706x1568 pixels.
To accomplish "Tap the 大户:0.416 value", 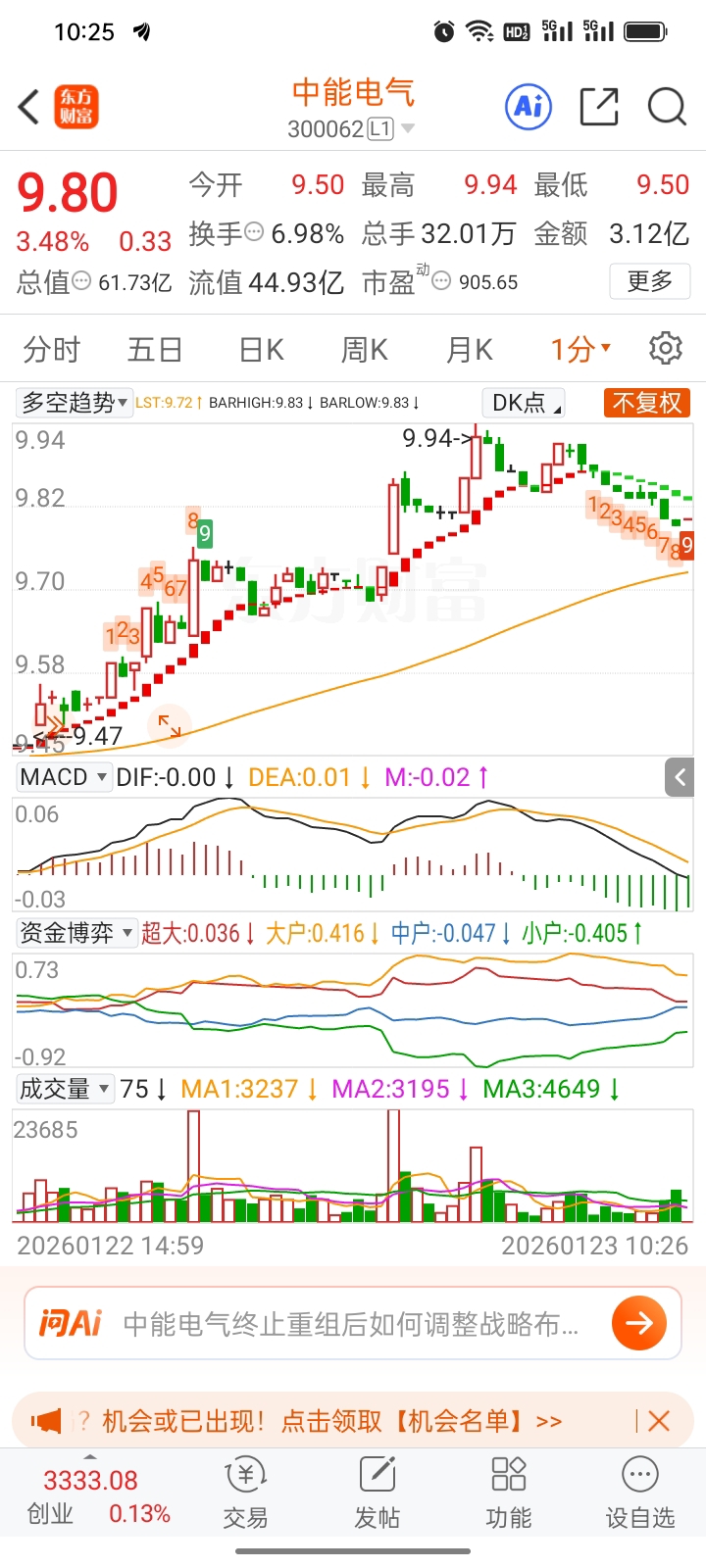I will (323, 933).
